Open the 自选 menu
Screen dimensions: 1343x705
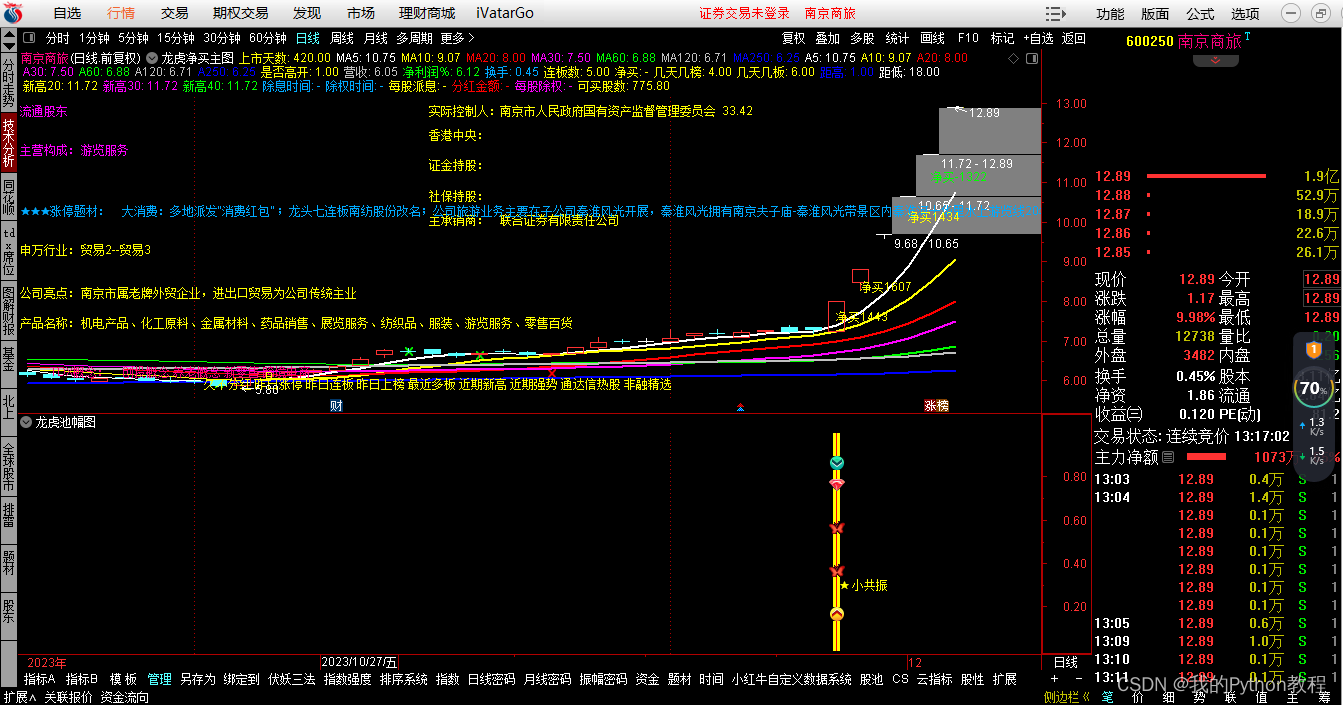(x=67, y=13)
